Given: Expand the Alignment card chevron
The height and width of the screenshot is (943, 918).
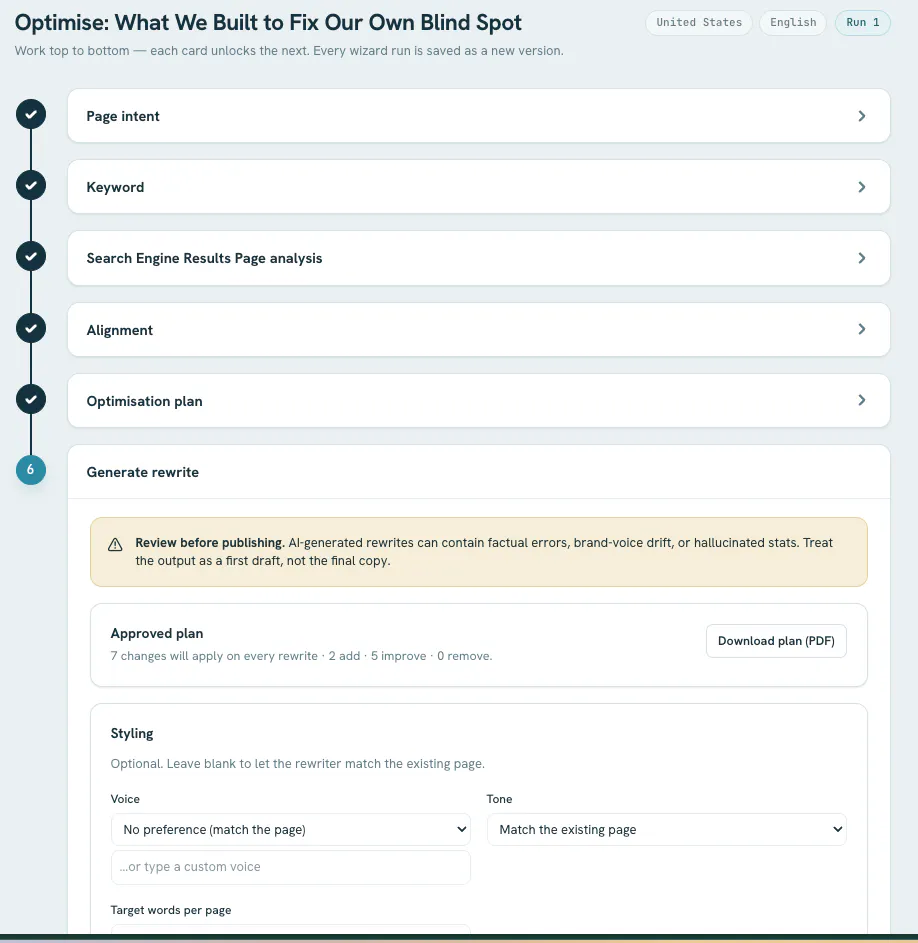Looking at the screenshot, I should (x=861, y=329).
